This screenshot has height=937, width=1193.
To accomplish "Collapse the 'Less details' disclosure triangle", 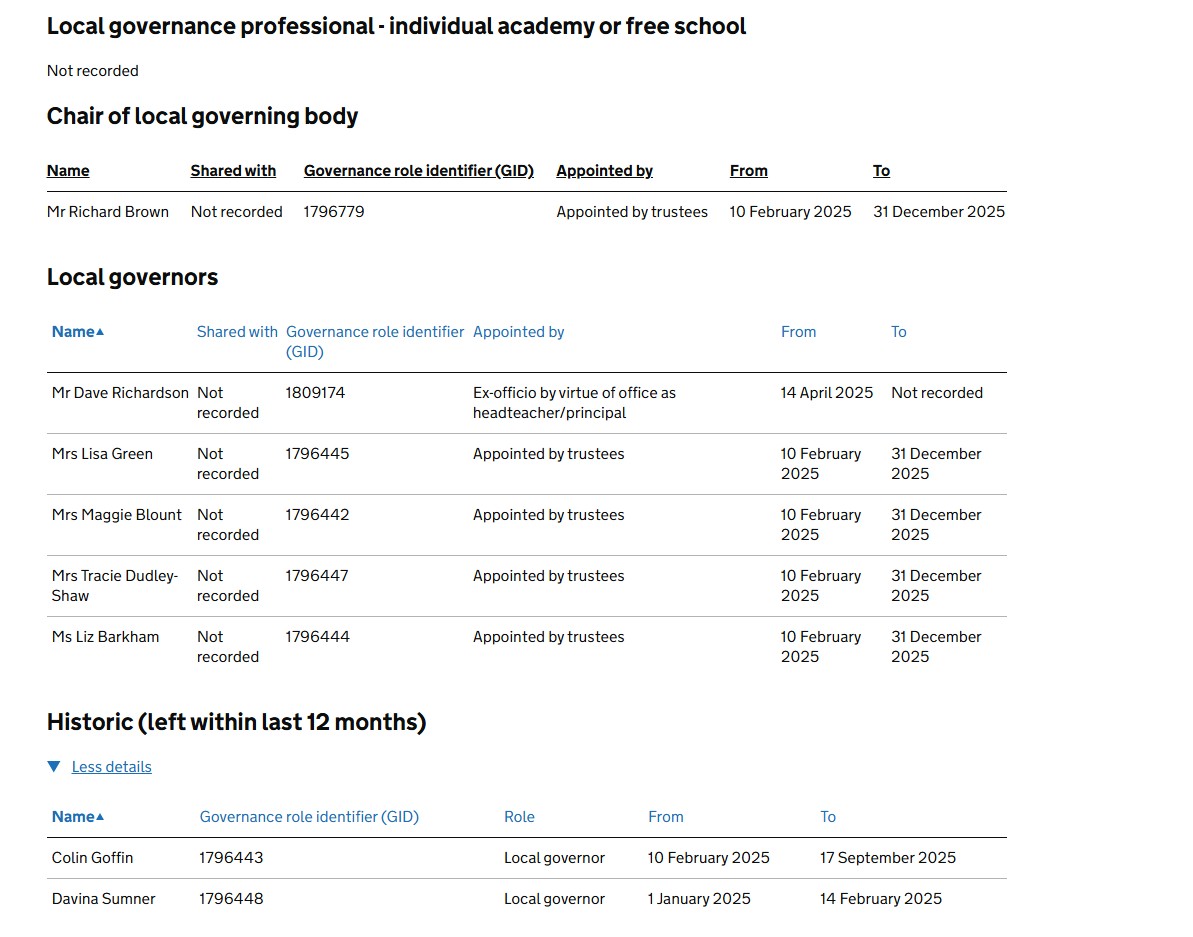I will pos(54,767).
